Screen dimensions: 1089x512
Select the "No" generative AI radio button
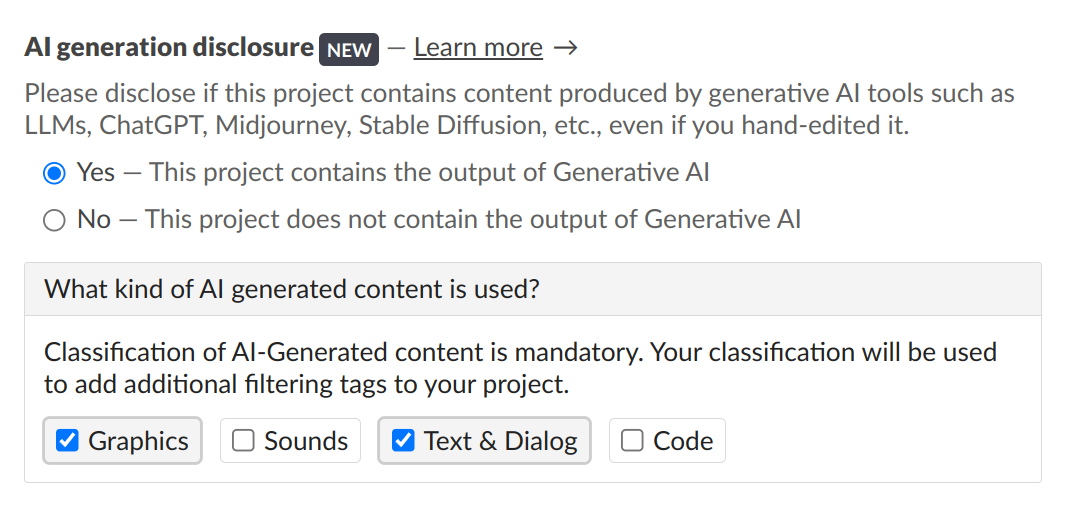(x=54, y=220)
